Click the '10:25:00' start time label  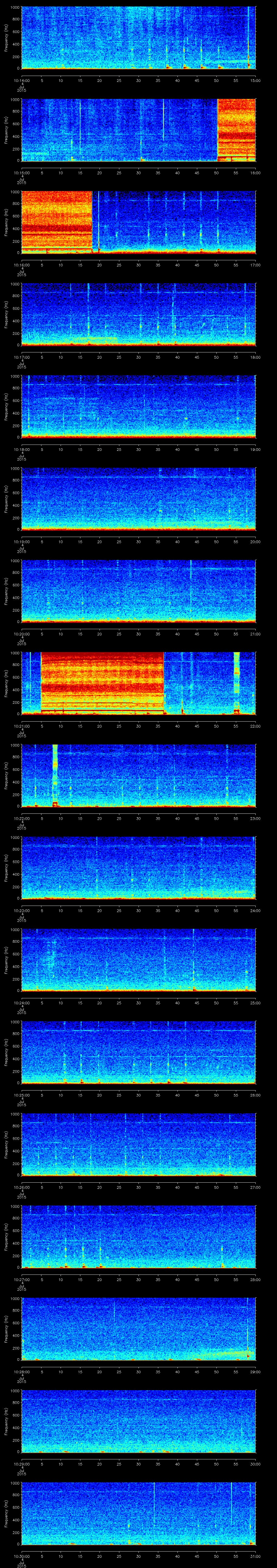(21, 1095)
